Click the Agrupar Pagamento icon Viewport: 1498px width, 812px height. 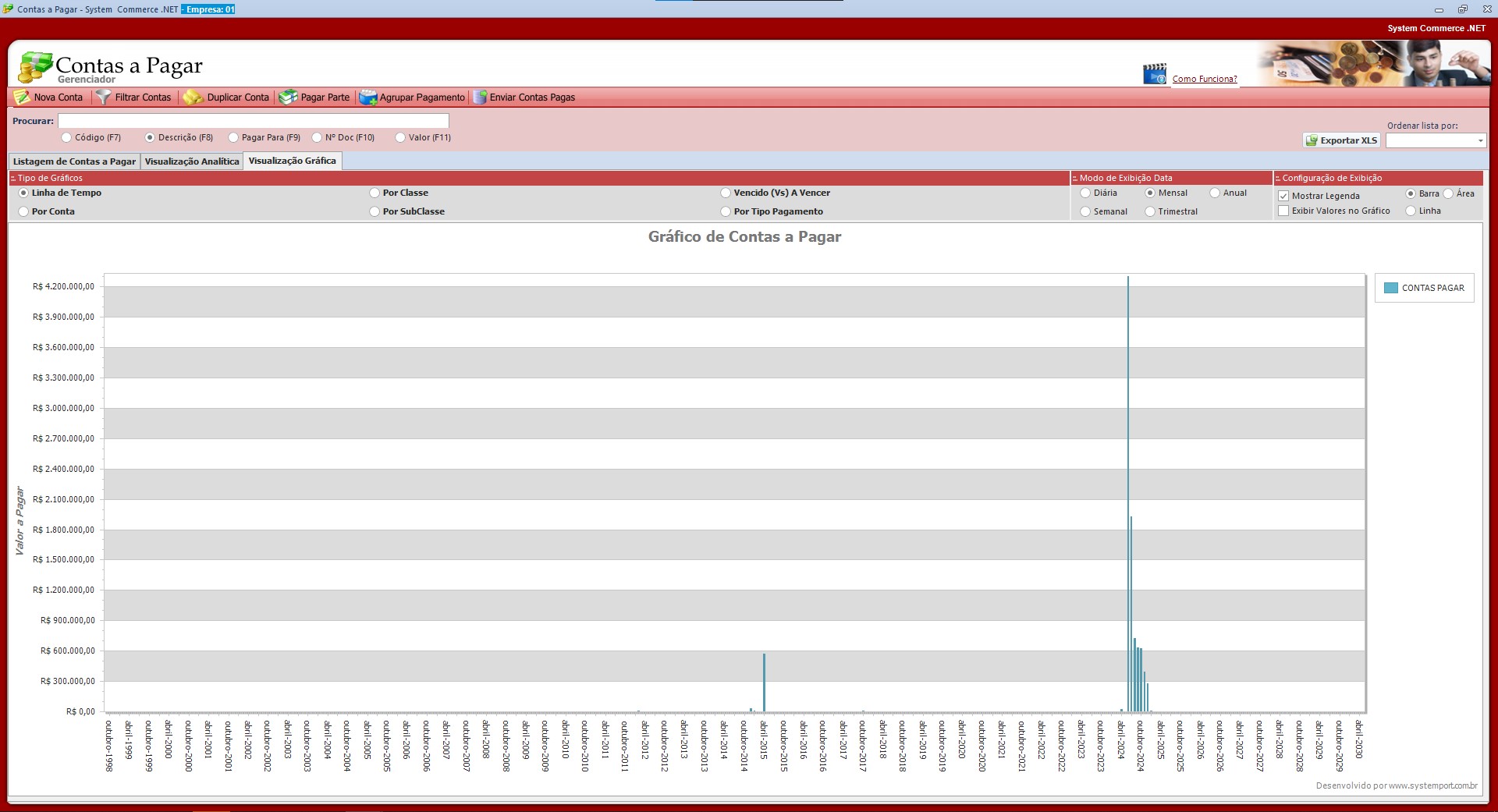pos(367,98)
